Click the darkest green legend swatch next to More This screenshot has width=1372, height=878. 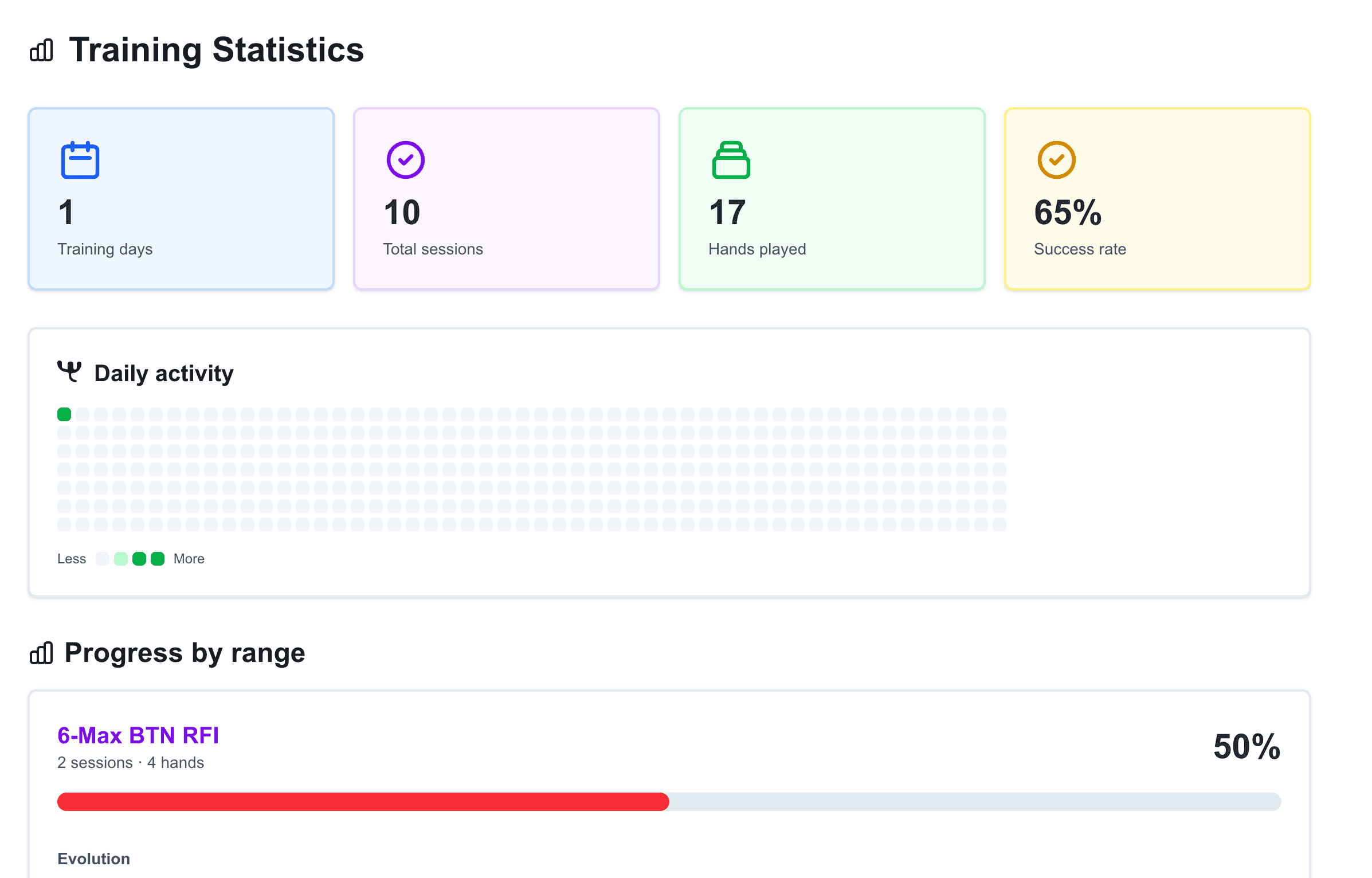tap(158, 559)
